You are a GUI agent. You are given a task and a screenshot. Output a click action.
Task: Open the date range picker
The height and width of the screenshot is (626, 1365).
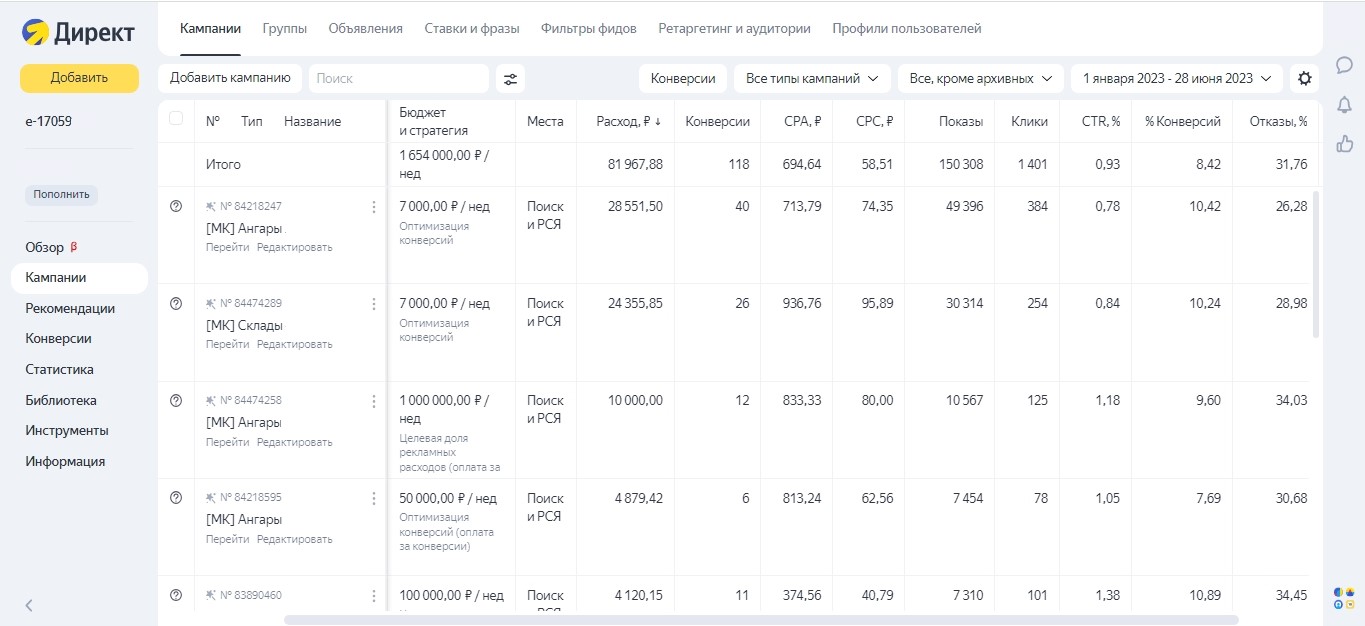click(x=1176, y=78)
